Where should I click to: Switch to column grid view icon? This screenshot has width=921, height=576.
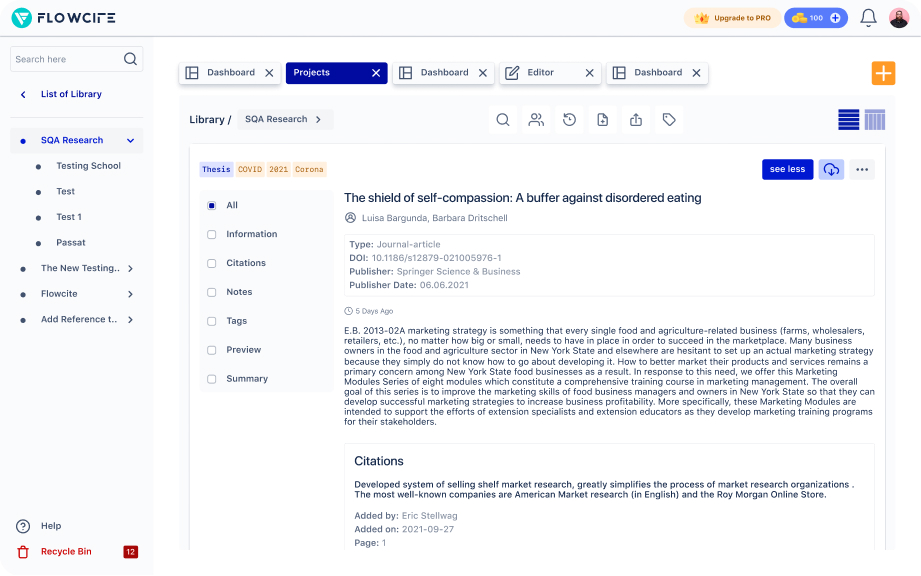click(875, 120)
